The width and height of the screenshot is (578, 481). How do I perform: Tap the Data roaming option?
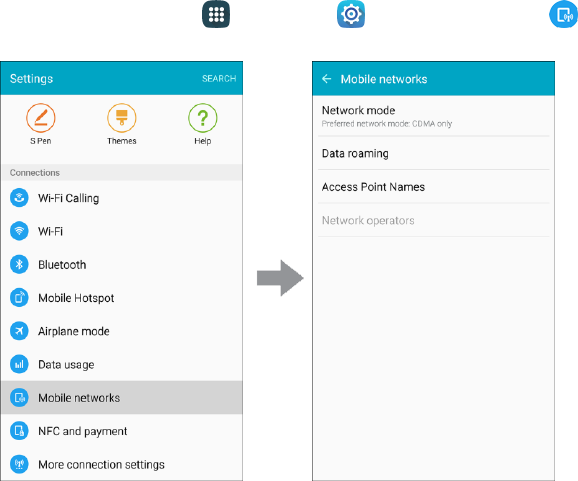(x=434, y=153)
